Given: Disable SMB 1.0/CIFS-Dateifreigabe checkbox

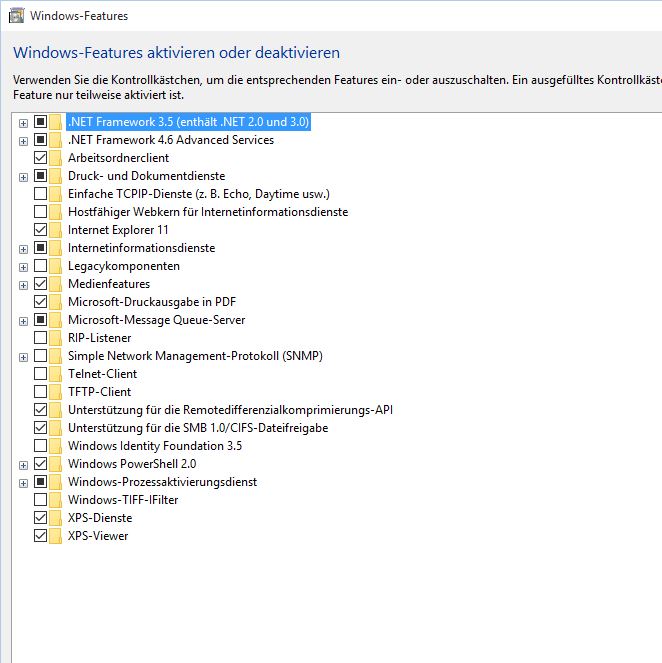Looking at the screenshot, I should 41,427.
